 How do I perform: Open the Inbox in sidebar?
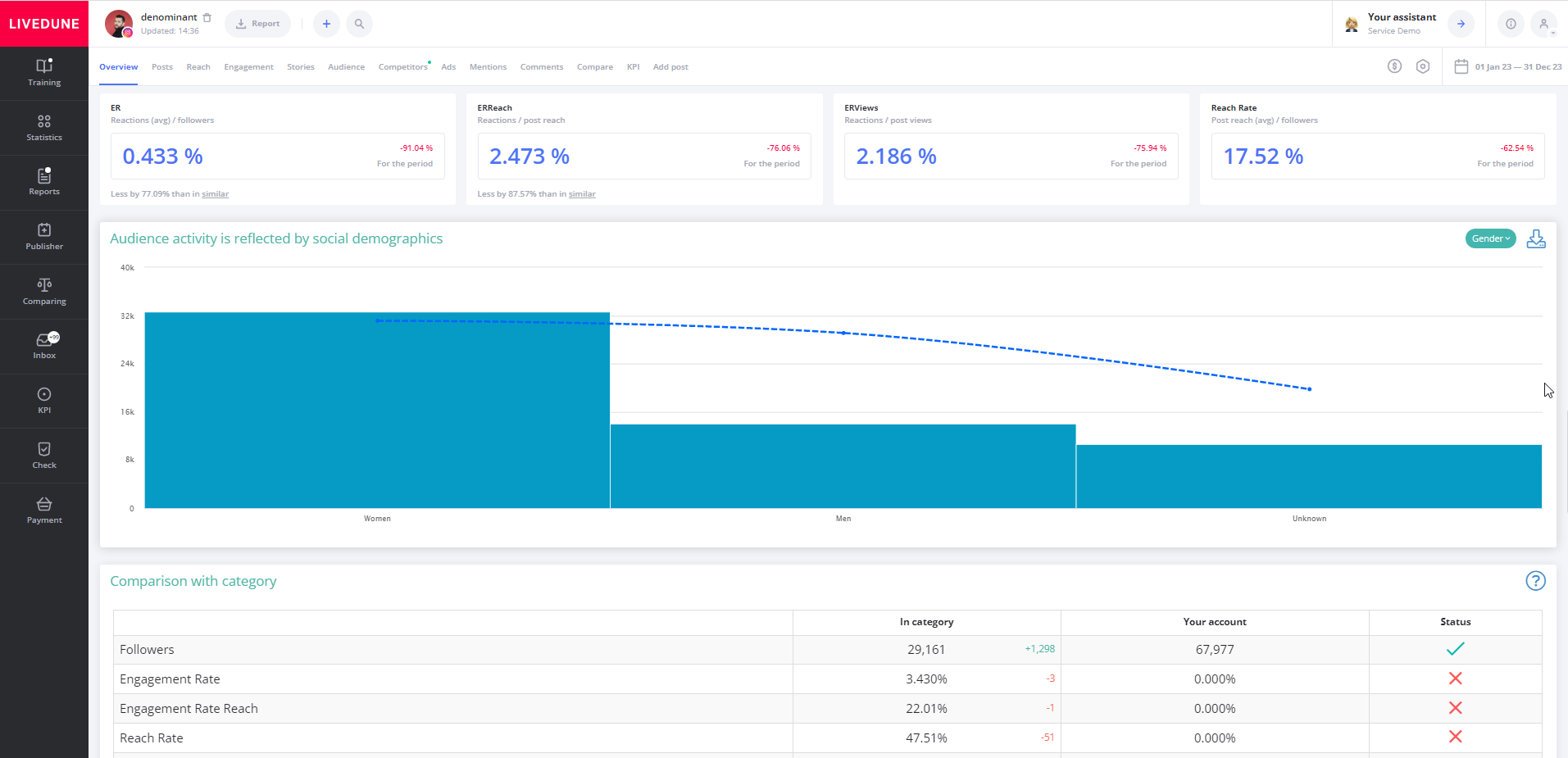point(44,345)
